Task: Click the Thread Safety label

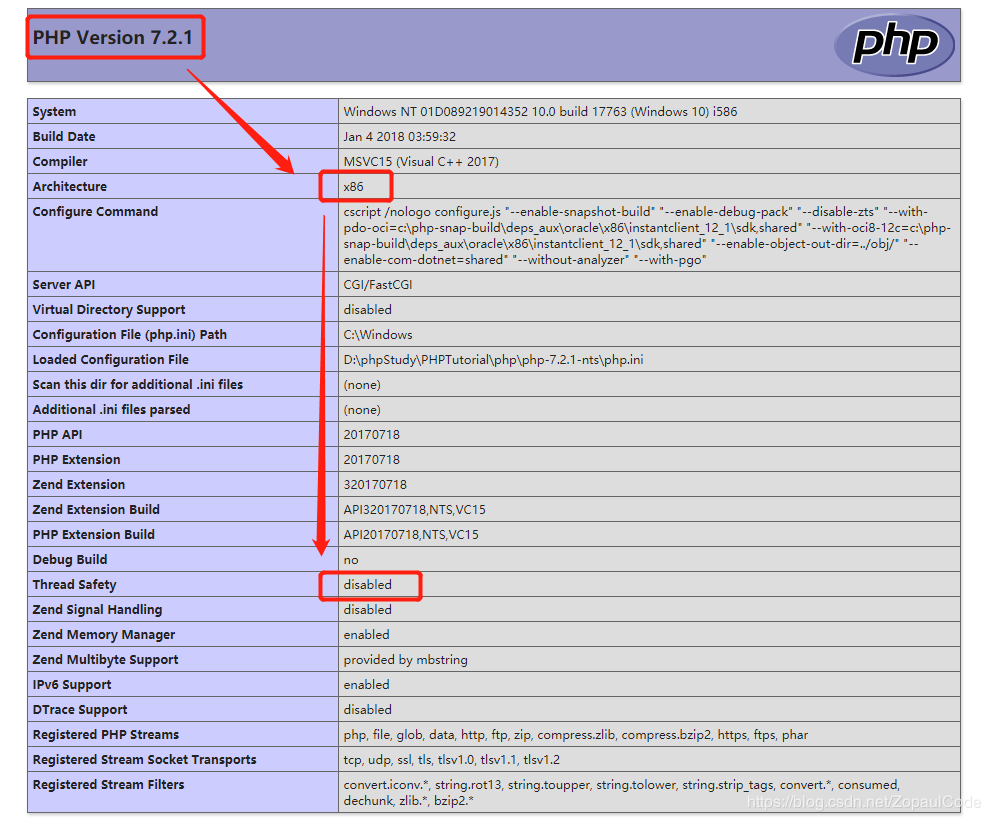Action: 75,585
